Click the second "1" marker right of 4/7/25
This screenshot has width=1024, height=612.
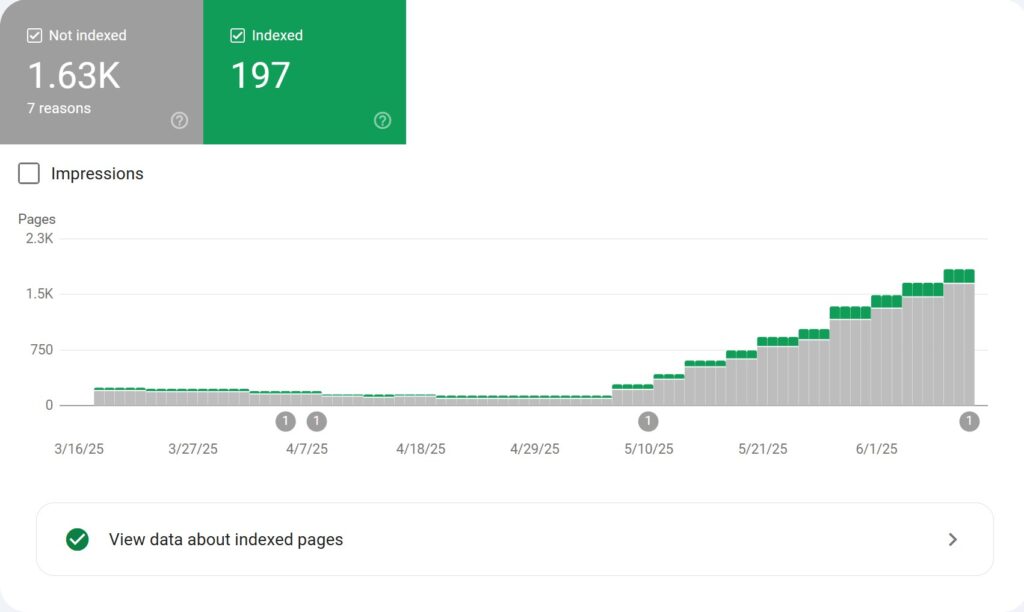point(317,421)
